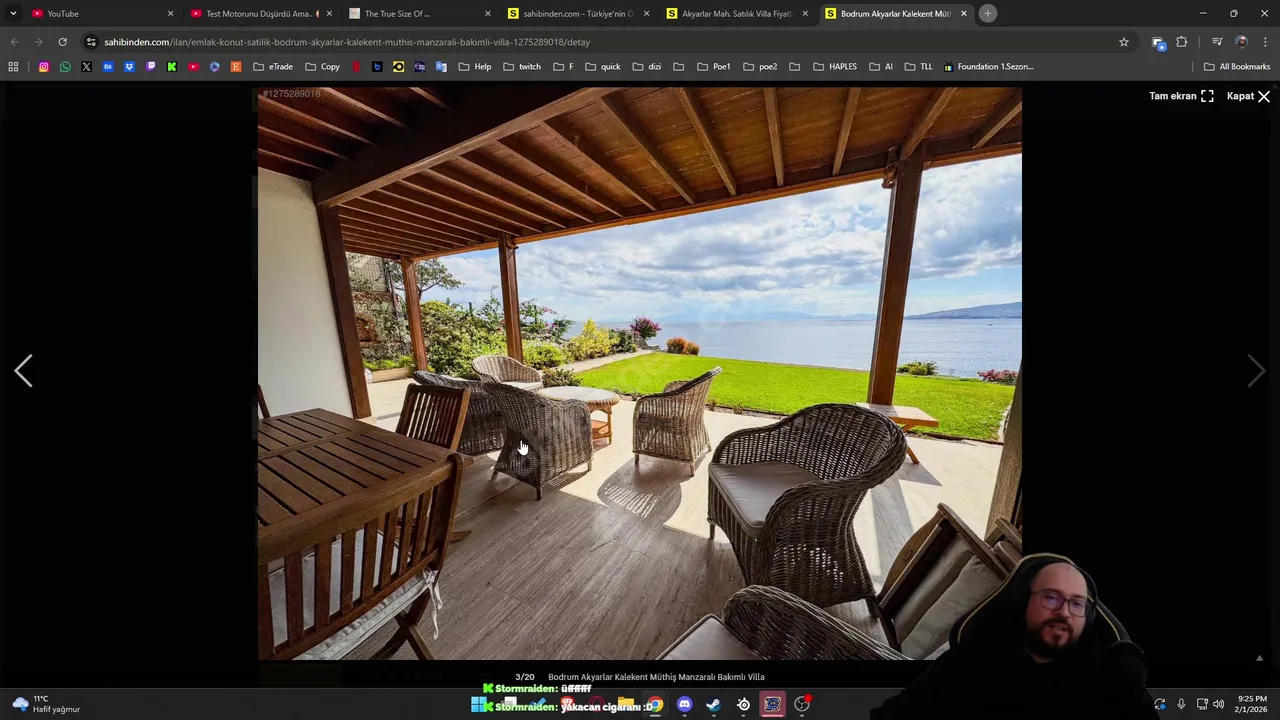The width and height of the screenshot is (1280, 720).
Task: Open the All Bookmarks folder
Action: [x=1237, y=67]
